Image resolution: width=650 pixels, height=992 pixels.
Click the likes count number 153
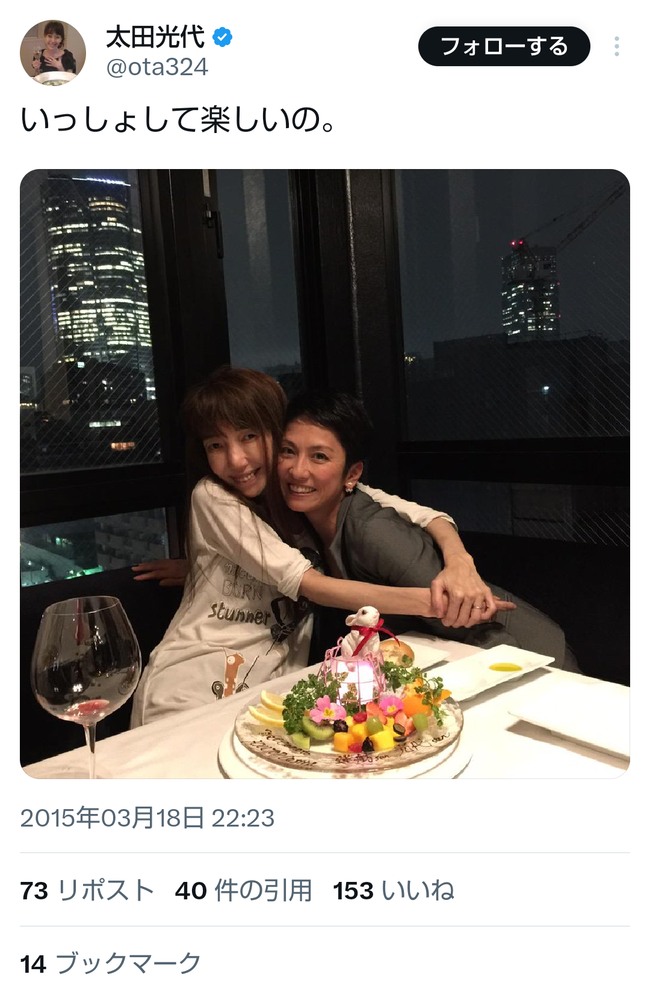point(353,891)
